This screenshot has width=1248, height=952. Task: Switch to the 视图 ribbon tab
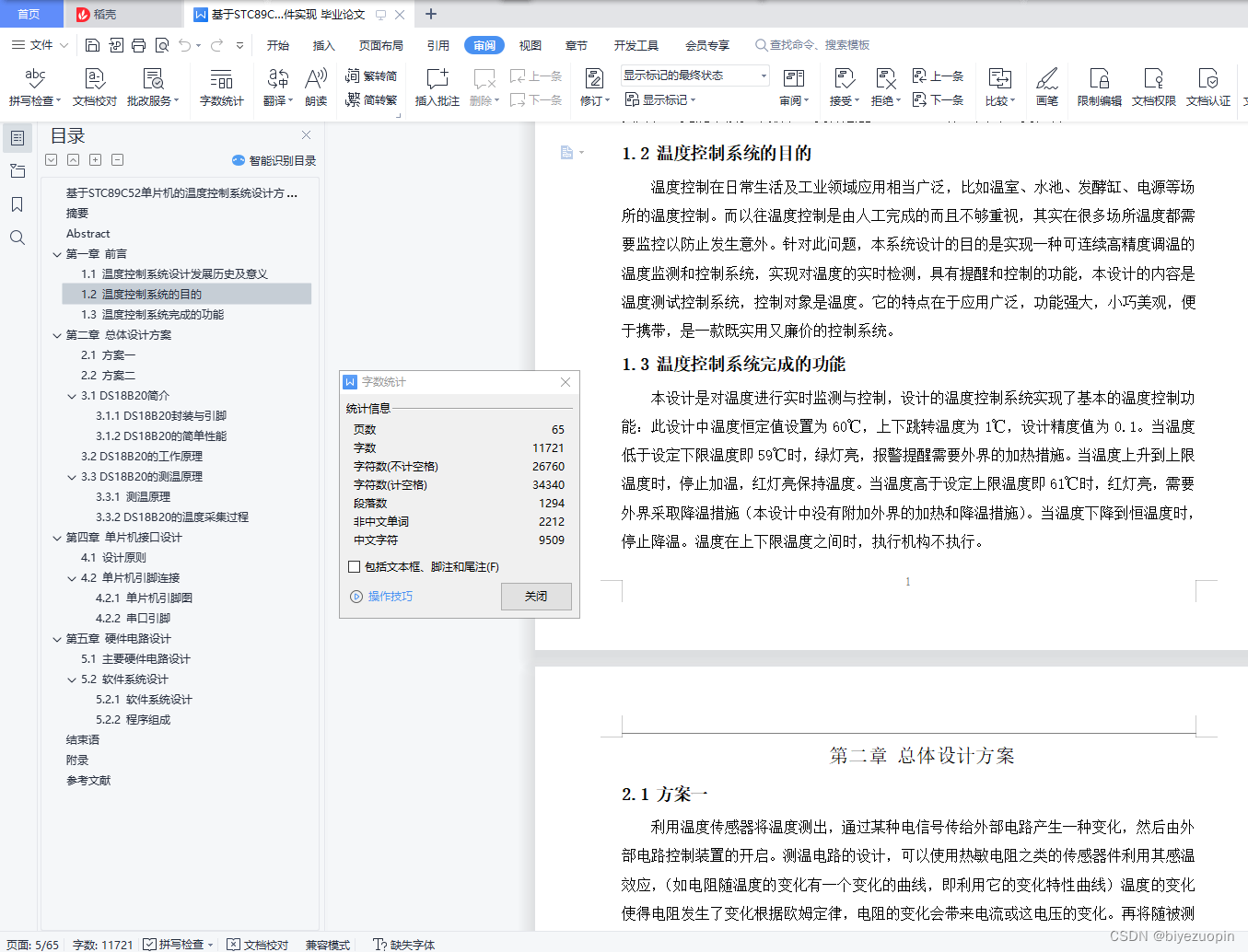[x=531, y=45]
